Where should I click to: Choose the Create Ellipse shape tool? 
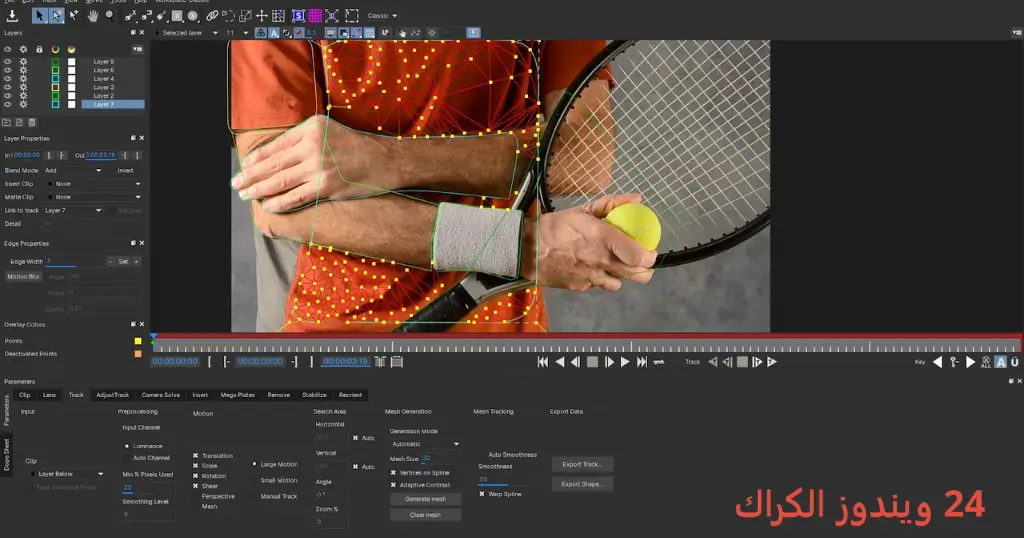coord(193,15)
